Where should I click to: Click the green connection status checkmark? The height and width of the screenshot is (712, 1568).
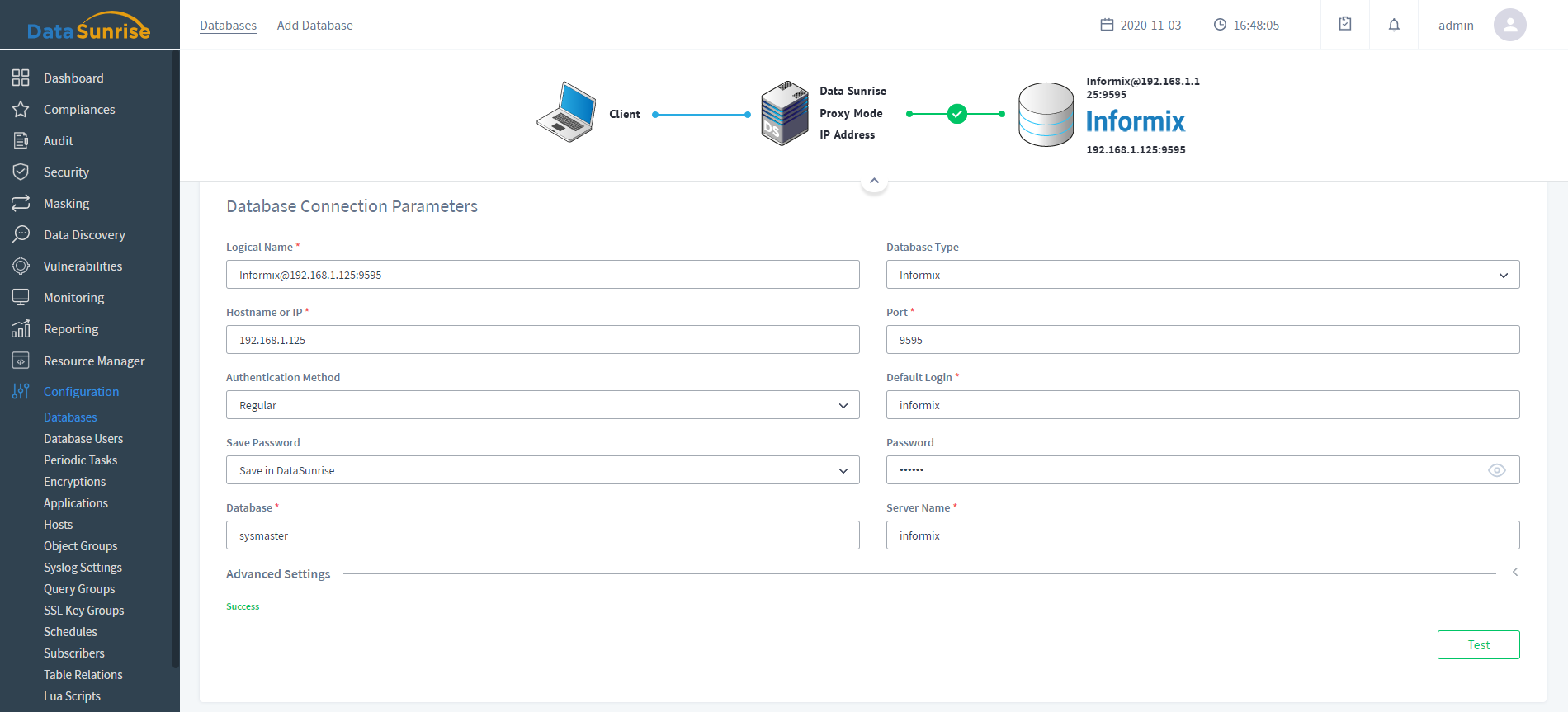tap(956, 114)
